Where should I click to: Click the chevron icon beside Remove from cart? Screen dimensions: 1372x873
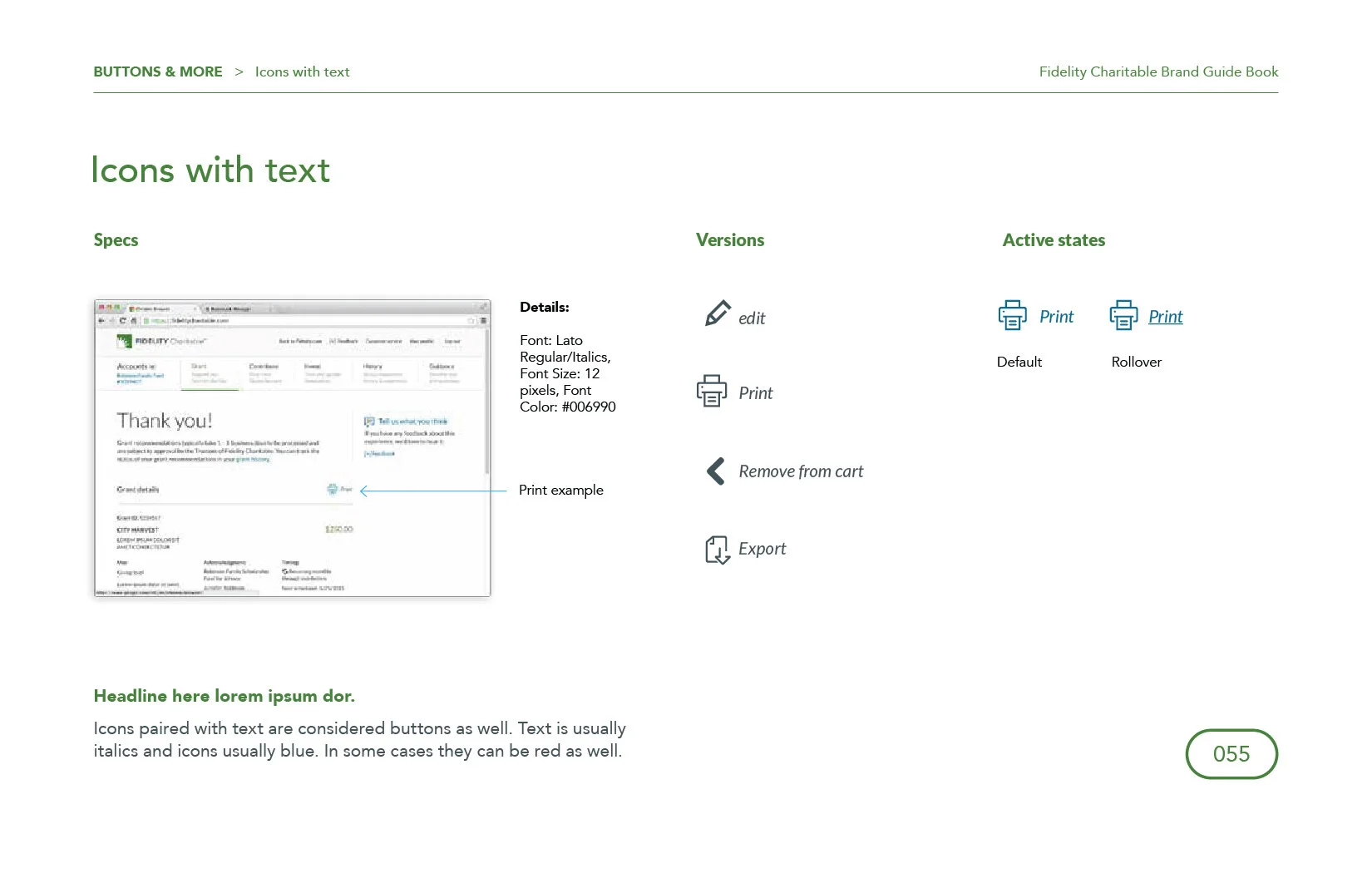[x=716, y=471]
